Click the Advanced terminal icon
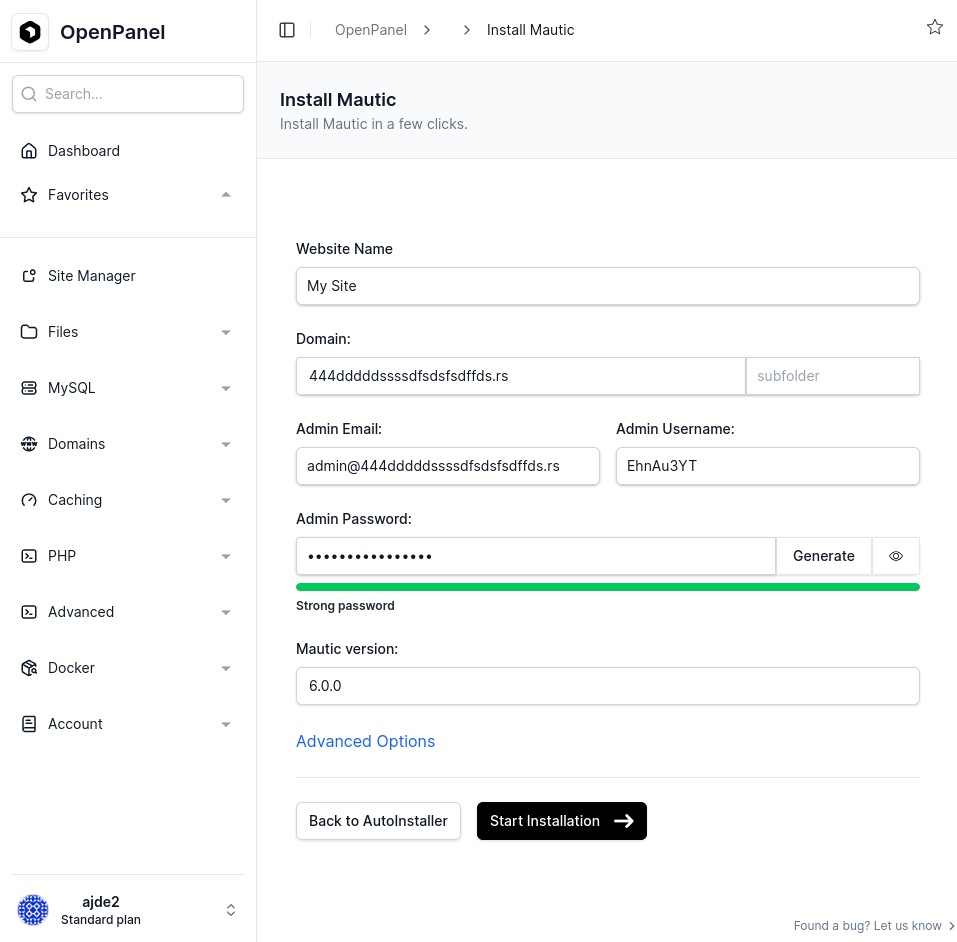The width and height of the screenshot is (957, 942). click(29, 612)
